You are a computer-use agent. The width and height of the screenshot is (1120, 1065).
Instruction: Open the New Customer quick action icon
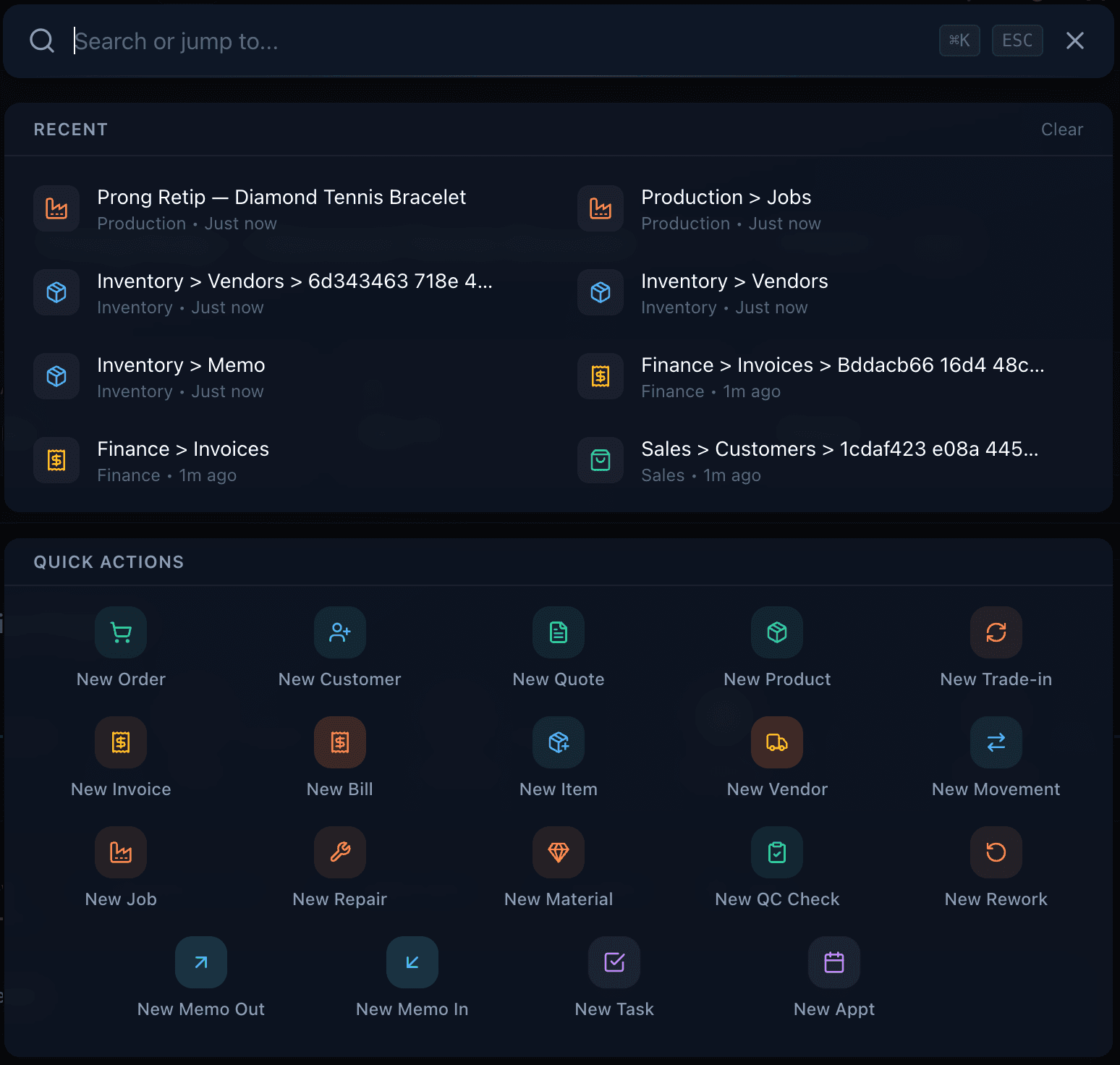click(x=340, y=632)
